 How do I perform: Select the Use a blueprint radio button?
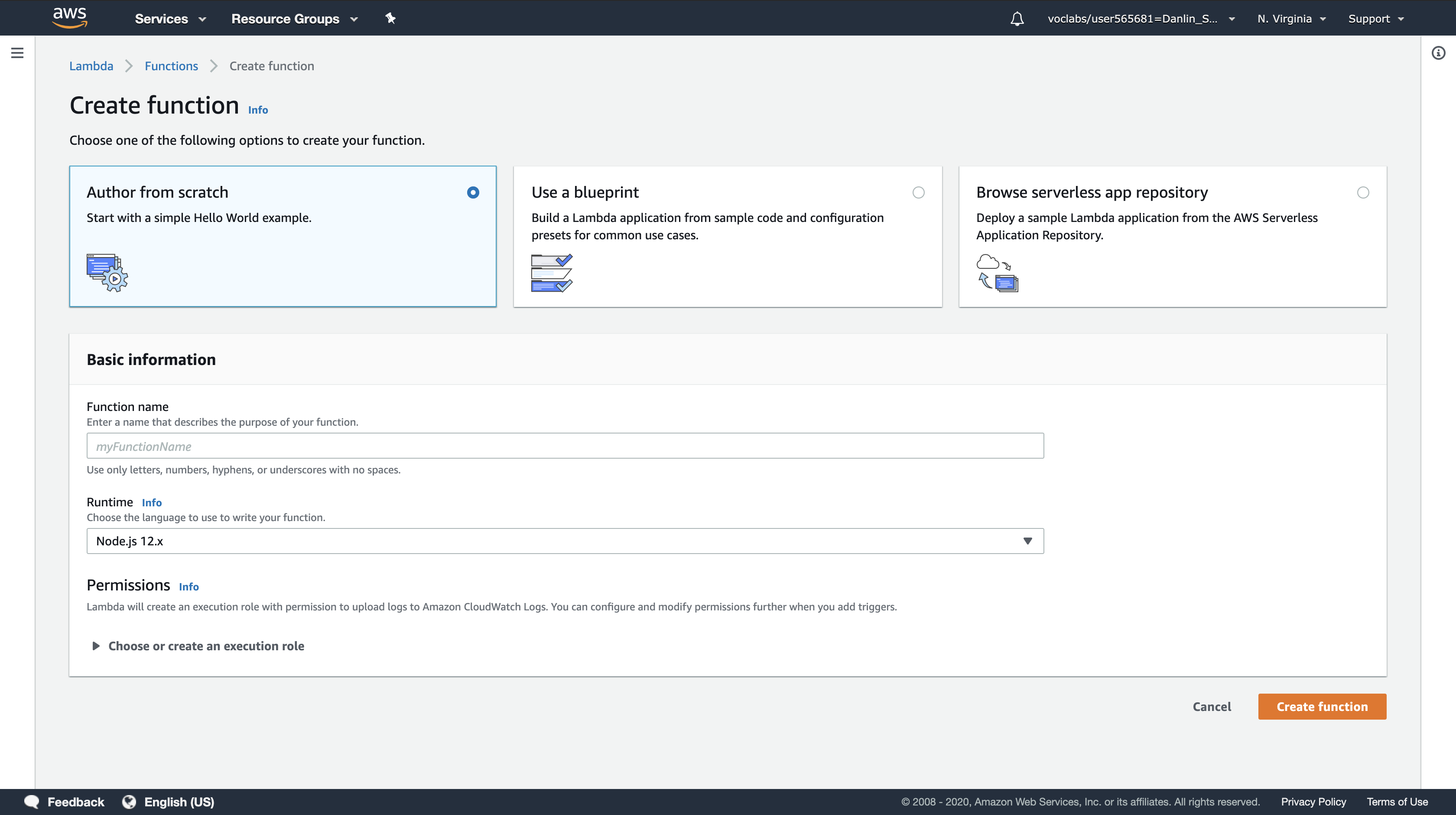919,192
